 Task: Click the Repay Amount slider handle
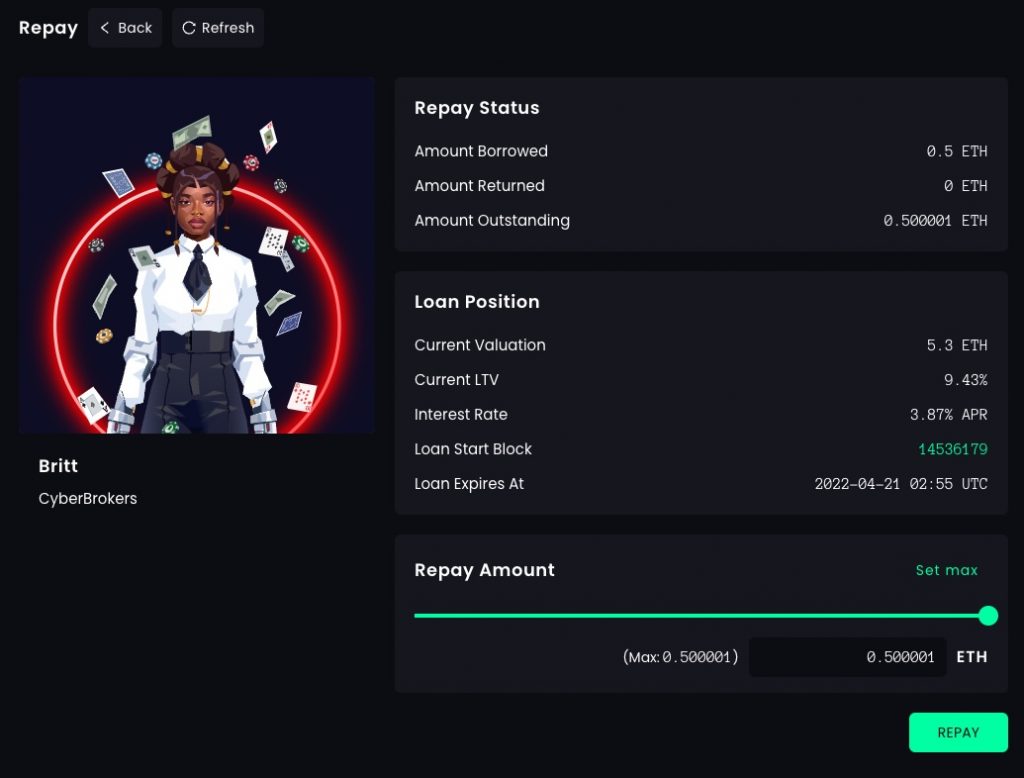pos(988,615)
